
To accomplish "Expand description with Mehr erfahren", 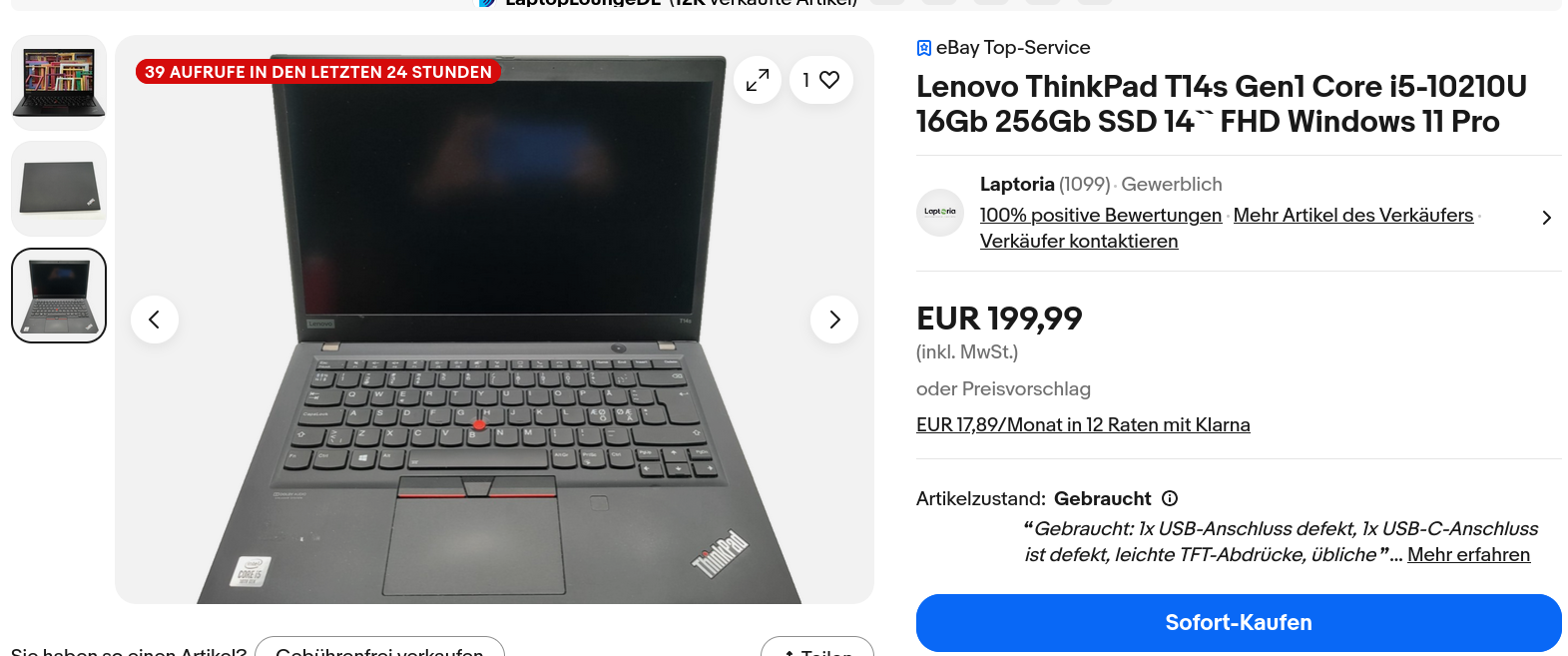I will coord(1468,554).
